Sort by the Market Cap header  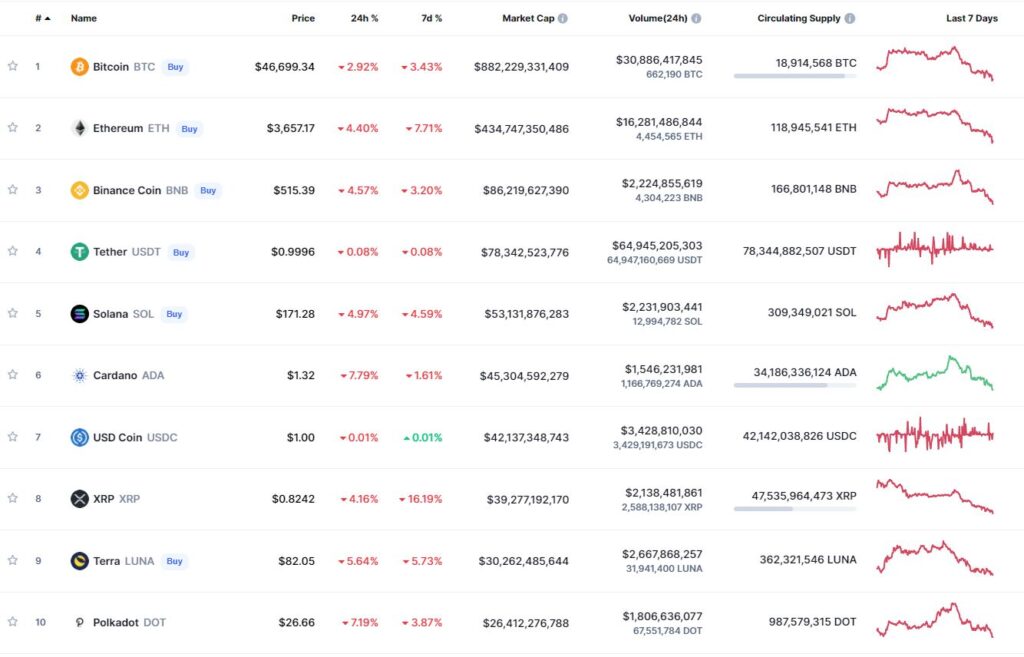(528, 18)
